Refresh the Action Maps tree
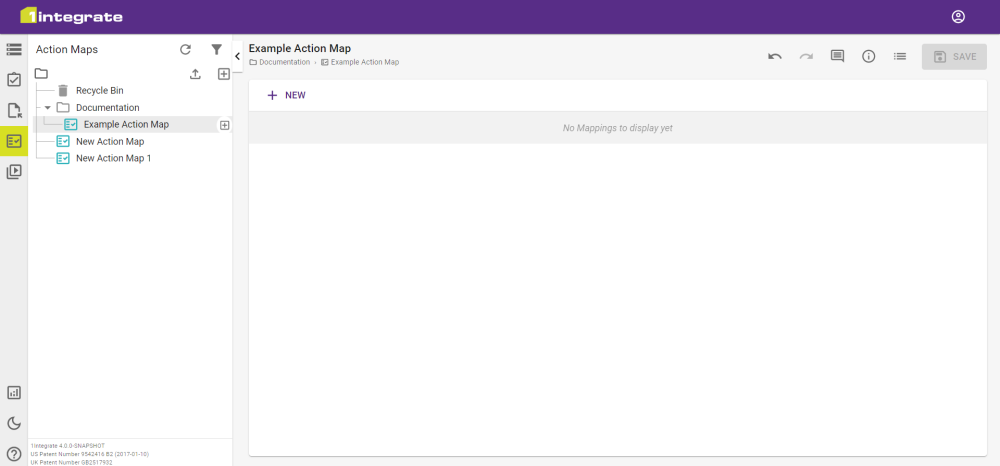Viewport: 1000px width, 466px height. click(185, 49)
